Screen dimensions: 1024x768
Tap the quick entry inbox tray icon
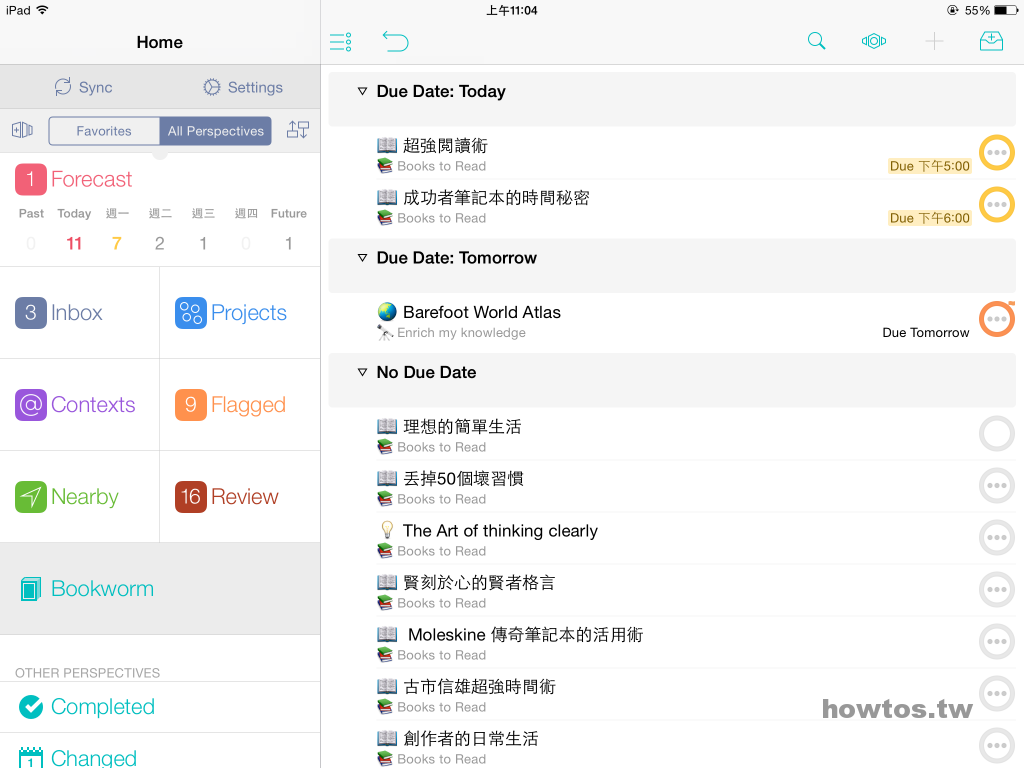point(991,41)
